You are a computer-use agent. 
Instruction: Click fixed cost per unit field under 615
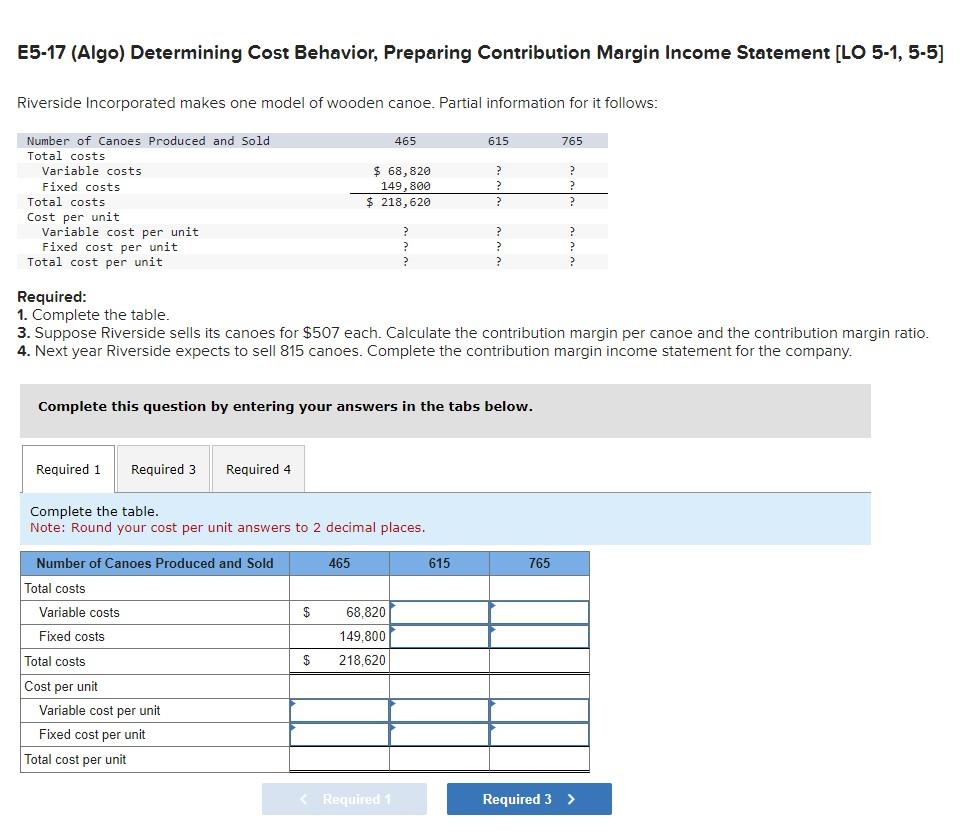439,735
